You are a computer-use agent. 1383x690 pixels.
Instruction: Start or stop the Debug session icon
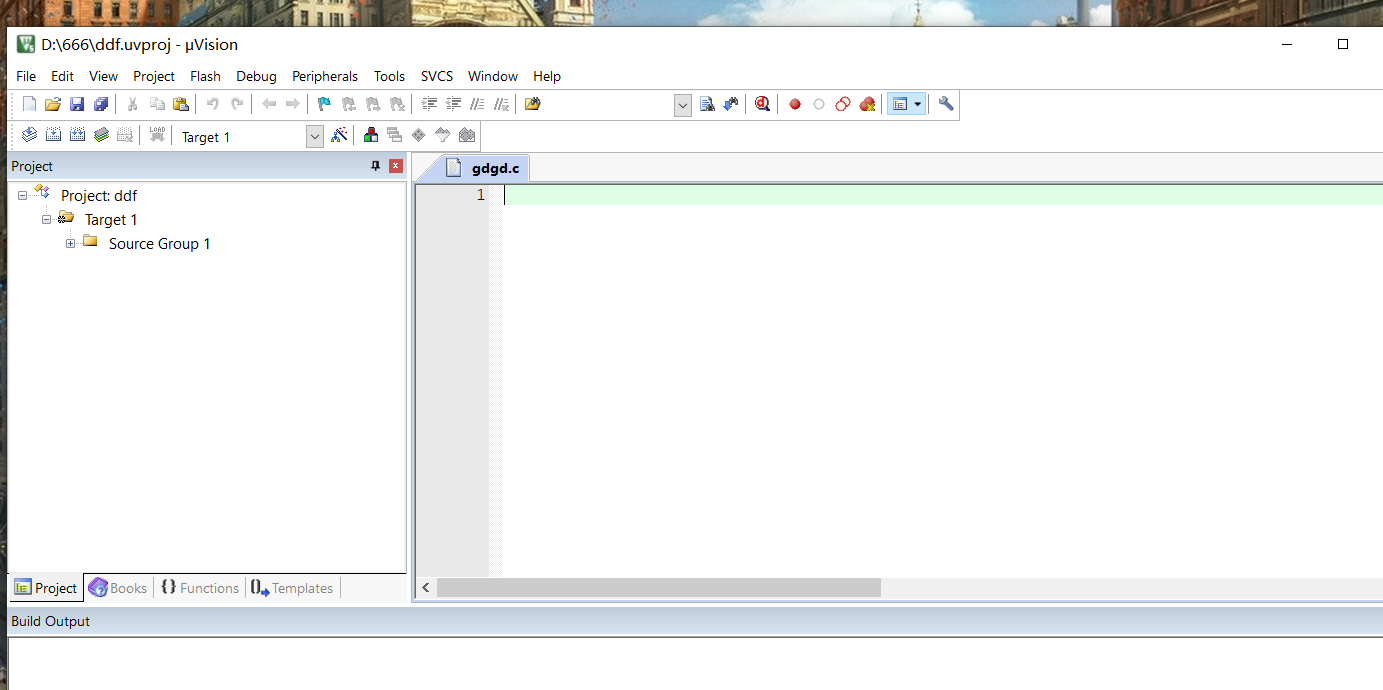[763, 104]
